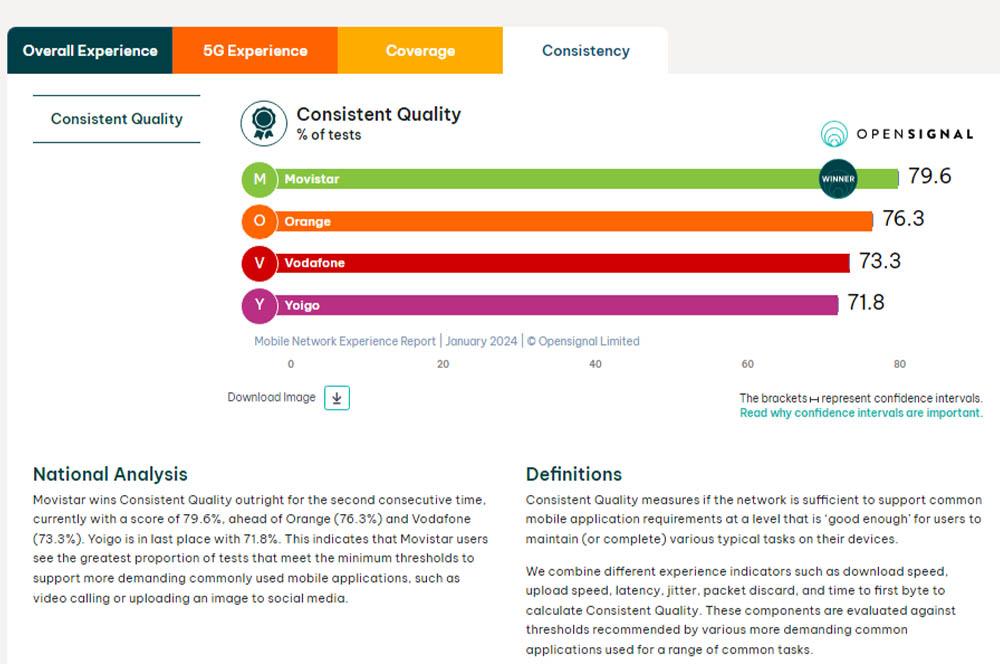Open the 5G Experience tab
The image size is (1000, 664).
tap(255, 50)
